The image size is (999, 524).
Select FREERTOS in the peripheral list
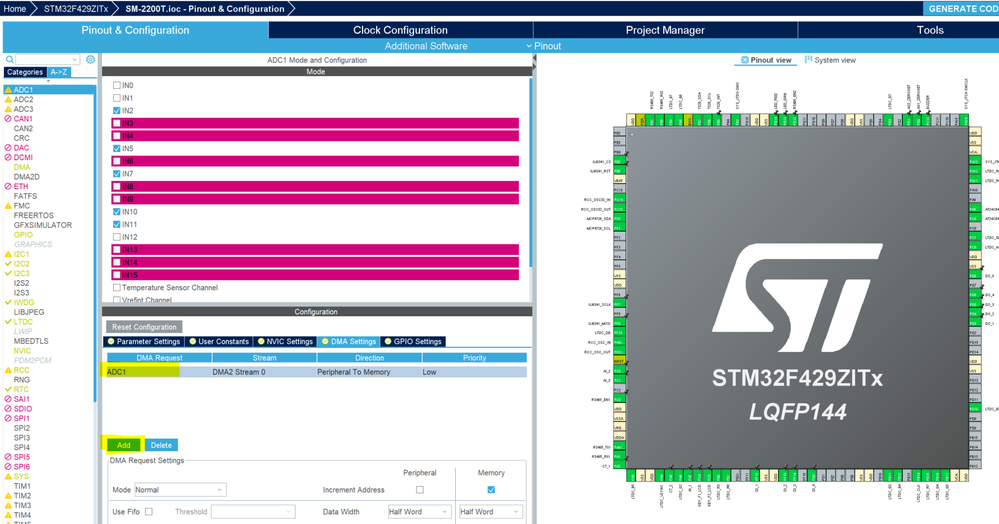(34, 215)
